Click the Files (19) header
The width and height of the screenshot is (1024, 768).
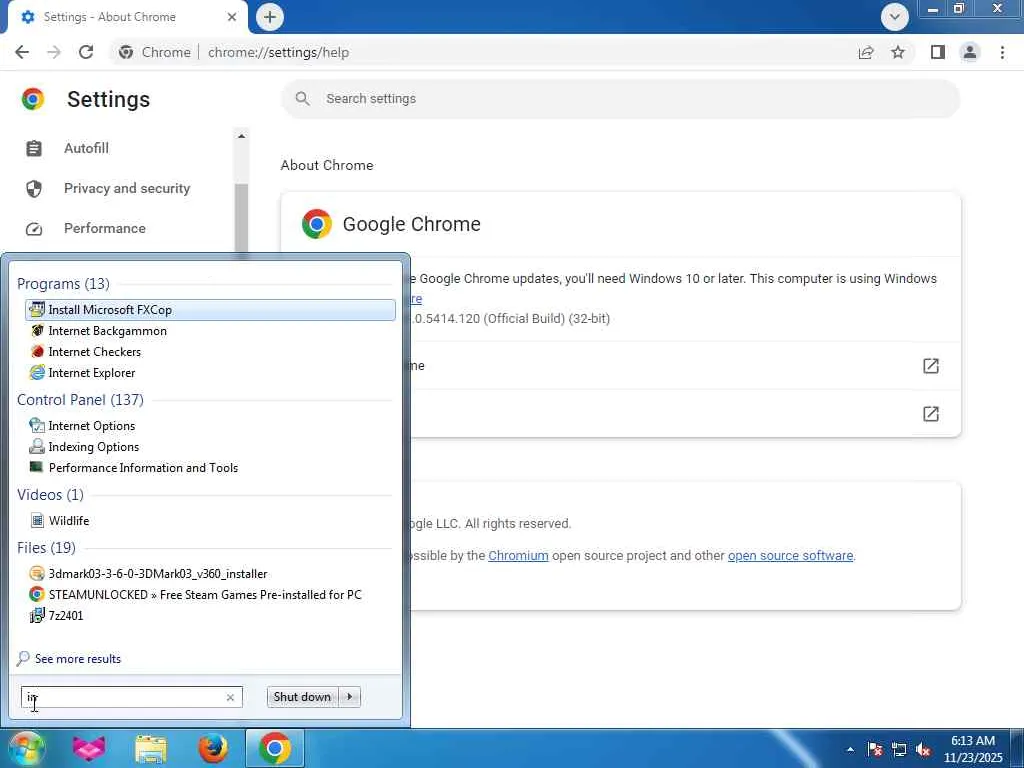[x=46, y=547]
